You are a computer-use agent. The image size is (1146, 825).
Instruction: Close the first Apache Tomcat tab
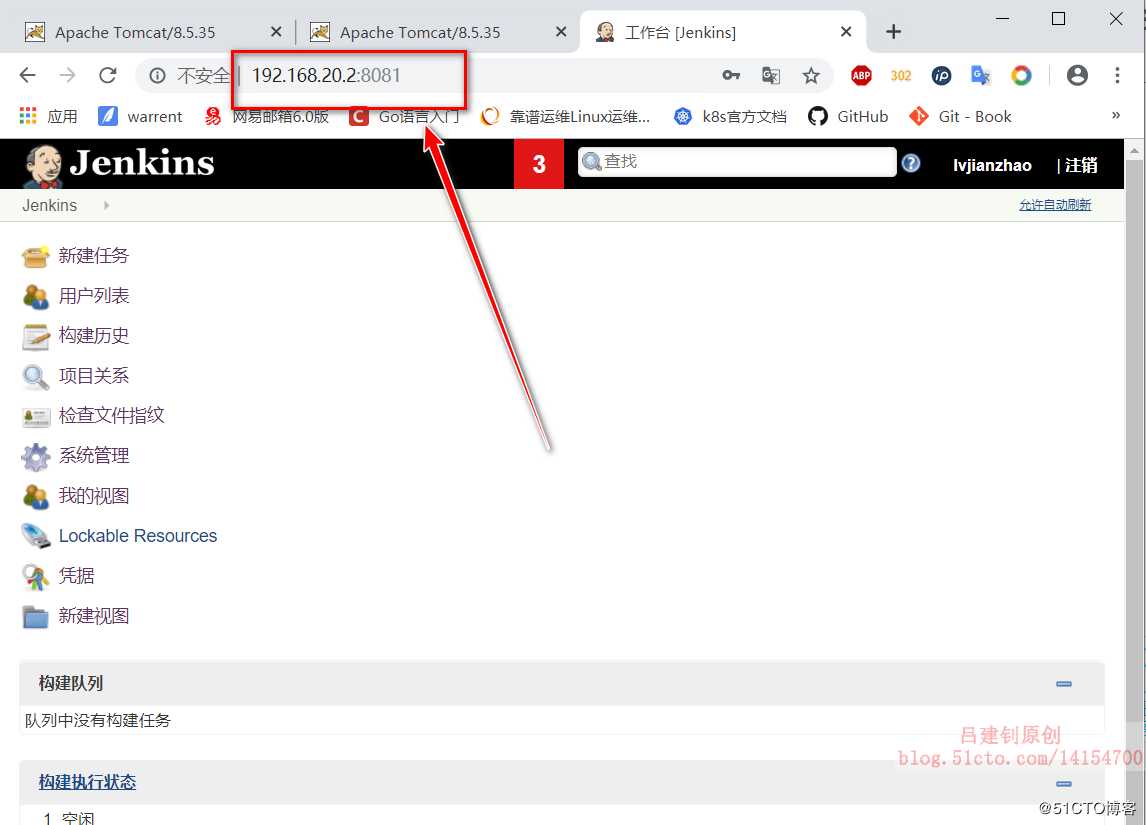276,31
